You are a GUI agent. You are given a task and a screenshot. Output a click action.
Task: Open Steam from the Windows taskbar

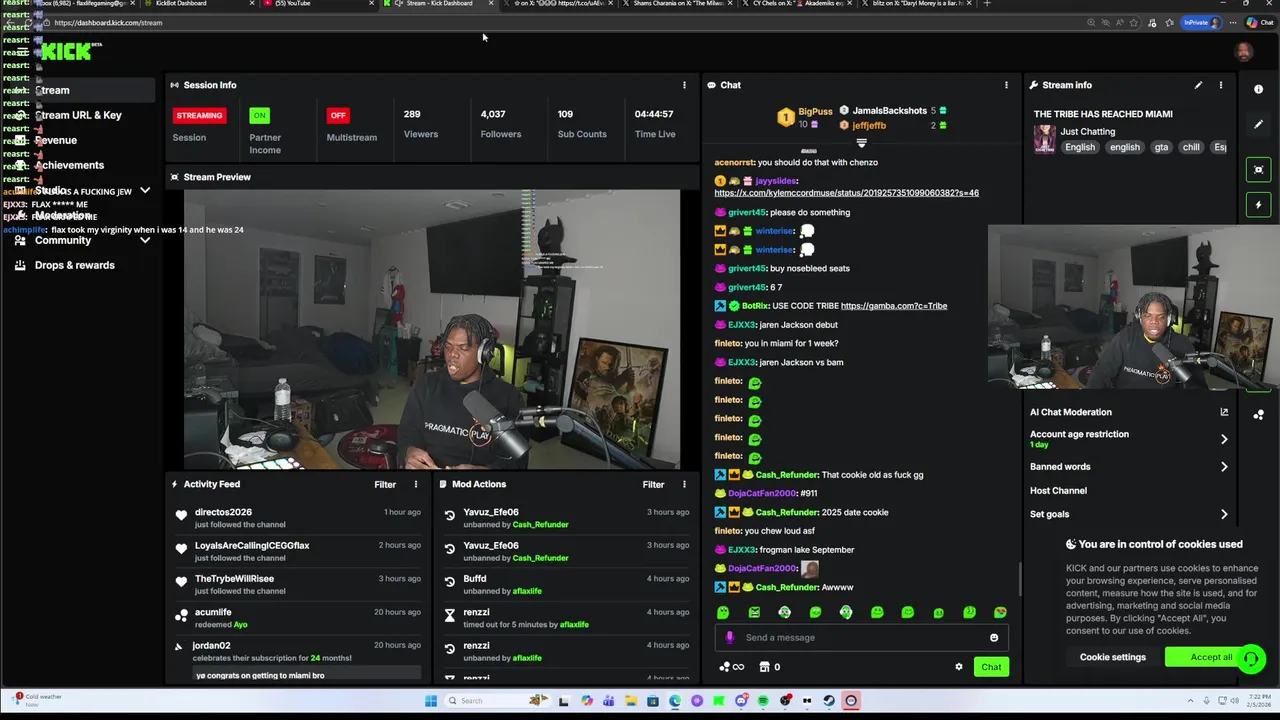point(829,701)
